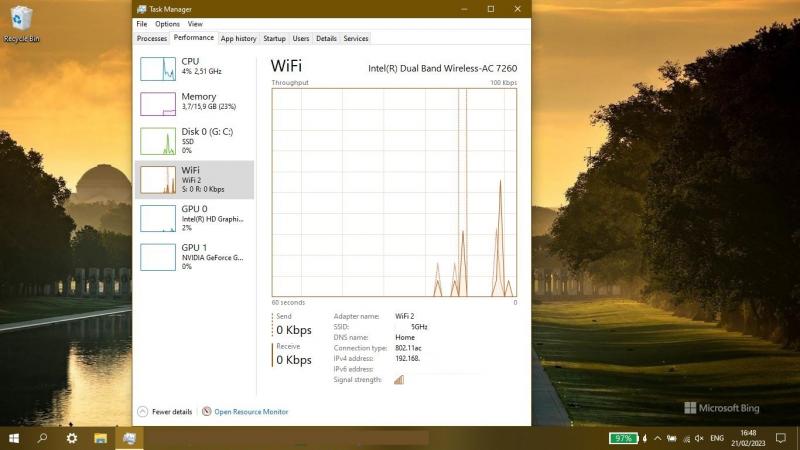Open GPU 1 NVIDIA GeForce view

click(x=194, y=257)
